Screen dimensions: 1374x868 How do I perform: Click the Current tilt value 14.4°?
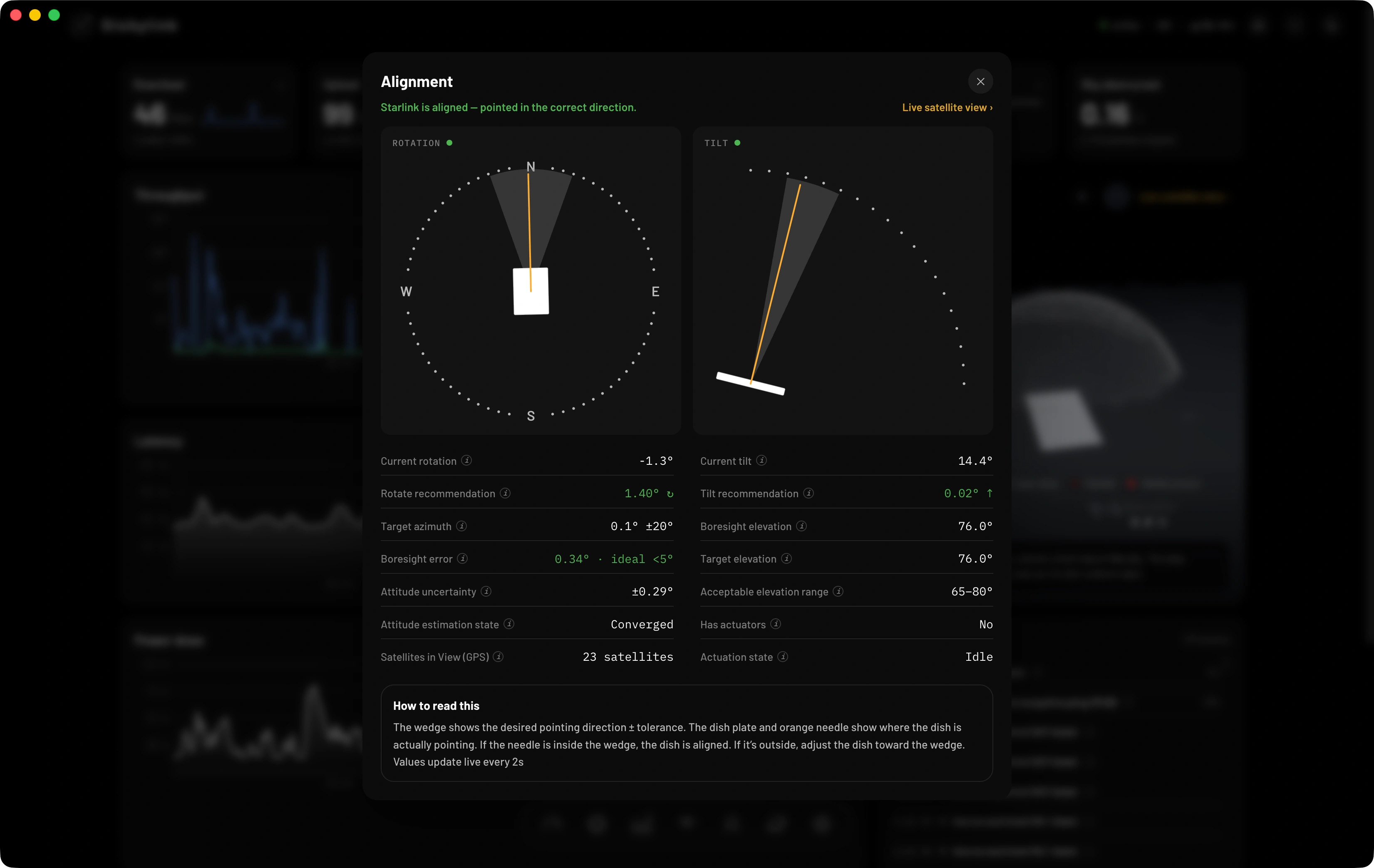(975, 461)
